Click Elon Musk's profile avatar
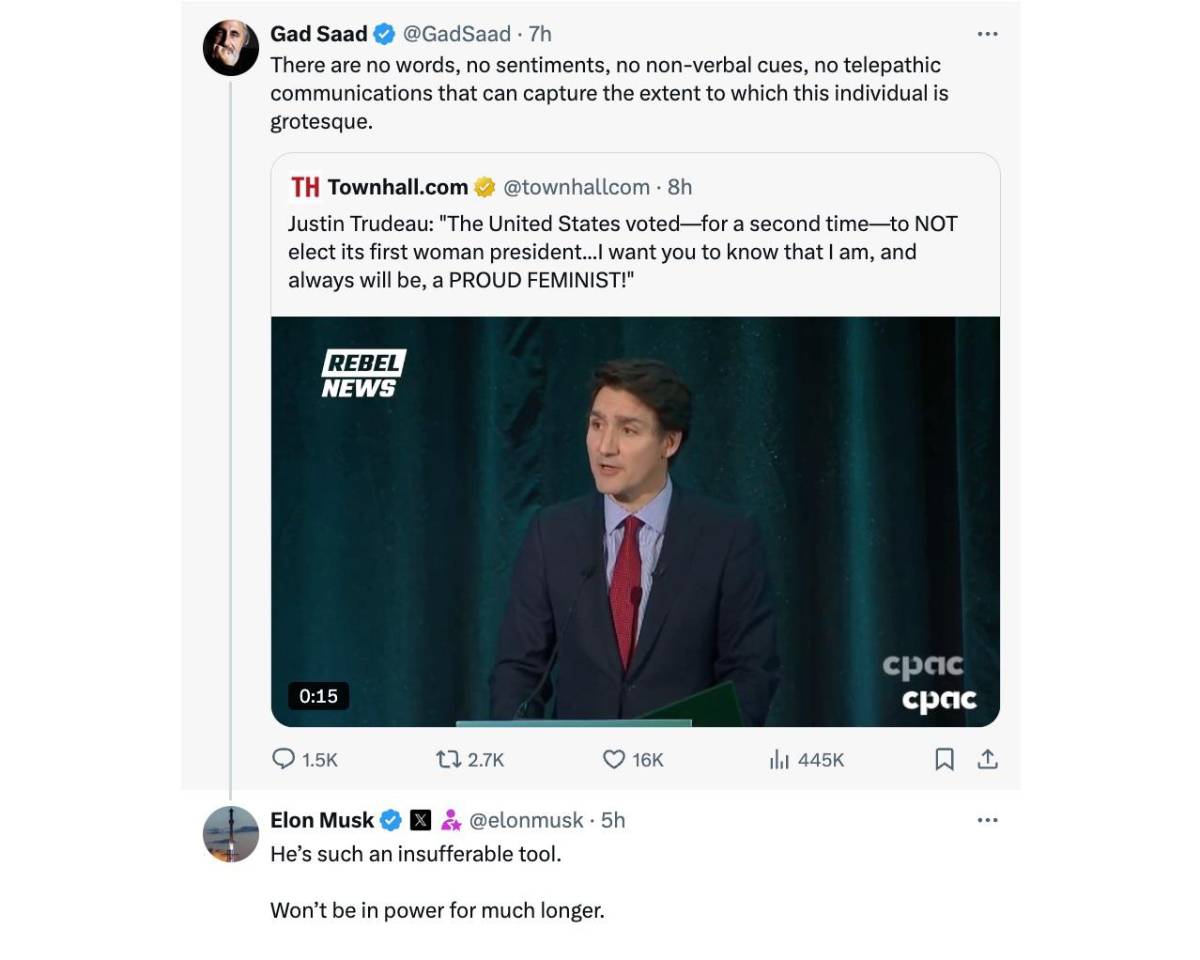Screen dimensions: 1200x960 [x=231, y=833]
